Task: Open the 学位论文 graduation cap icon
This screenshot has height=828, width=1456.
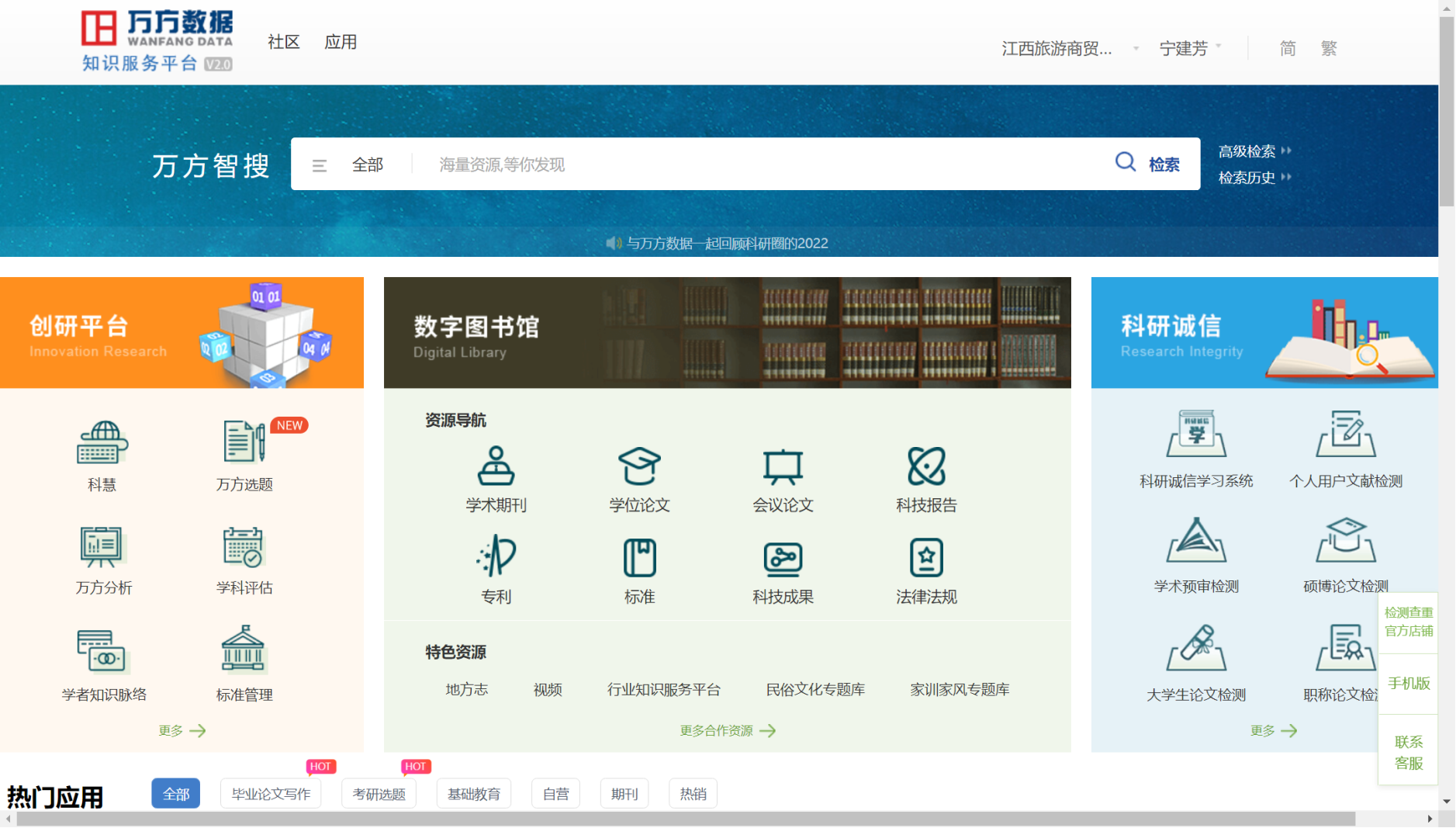Action: coord(639,466)
